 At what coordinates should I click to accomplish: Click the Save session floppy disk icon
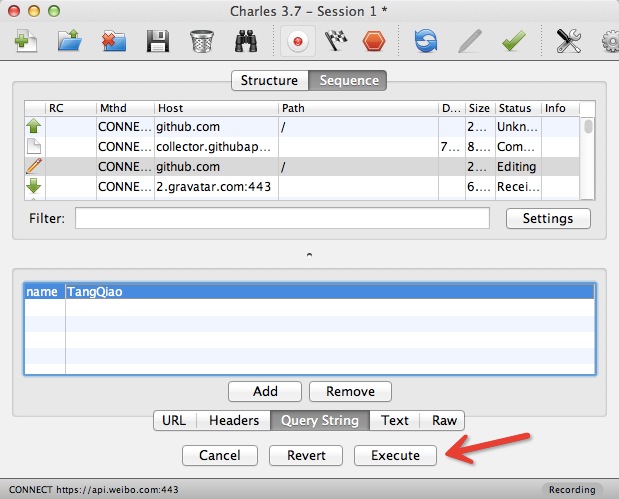pyautogui.click(x=157, y=41)
